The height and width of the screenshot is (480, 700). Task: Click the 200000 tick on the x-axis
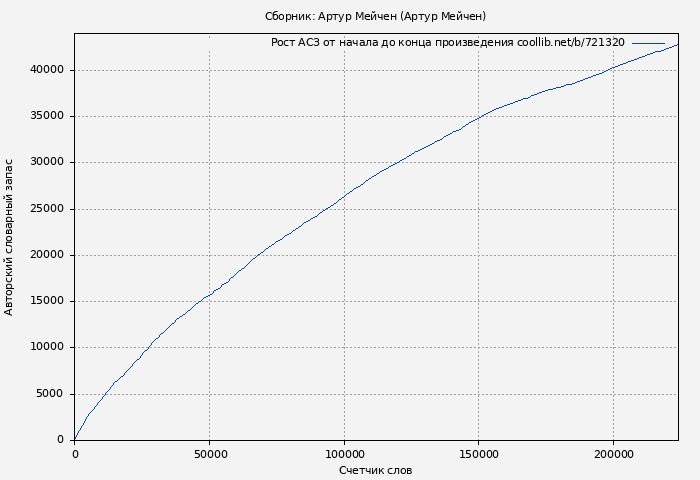click(613, 454)
